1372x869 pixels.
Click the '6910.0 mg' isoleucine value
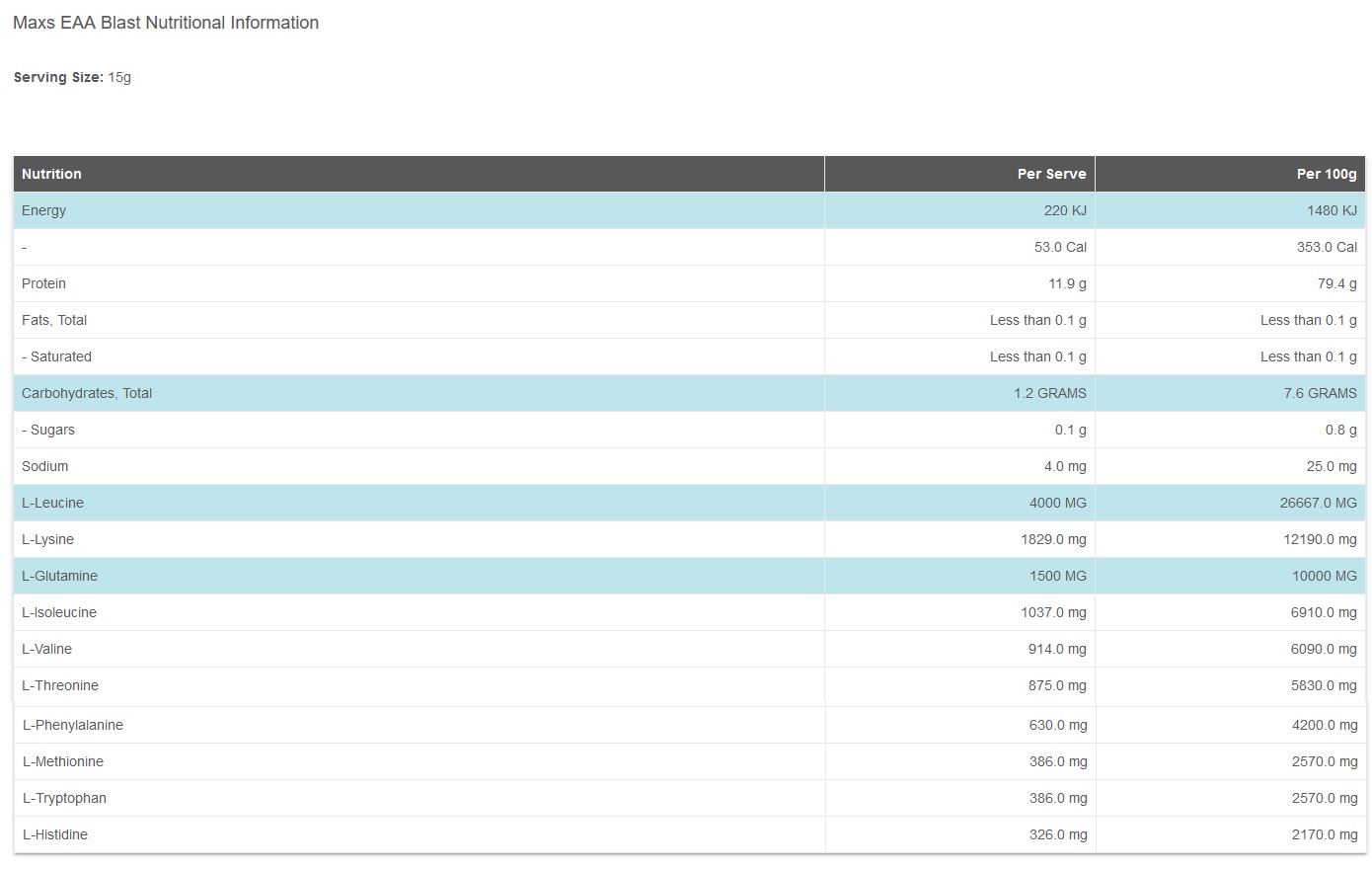pyautogui.click(x=1324, y=612)
